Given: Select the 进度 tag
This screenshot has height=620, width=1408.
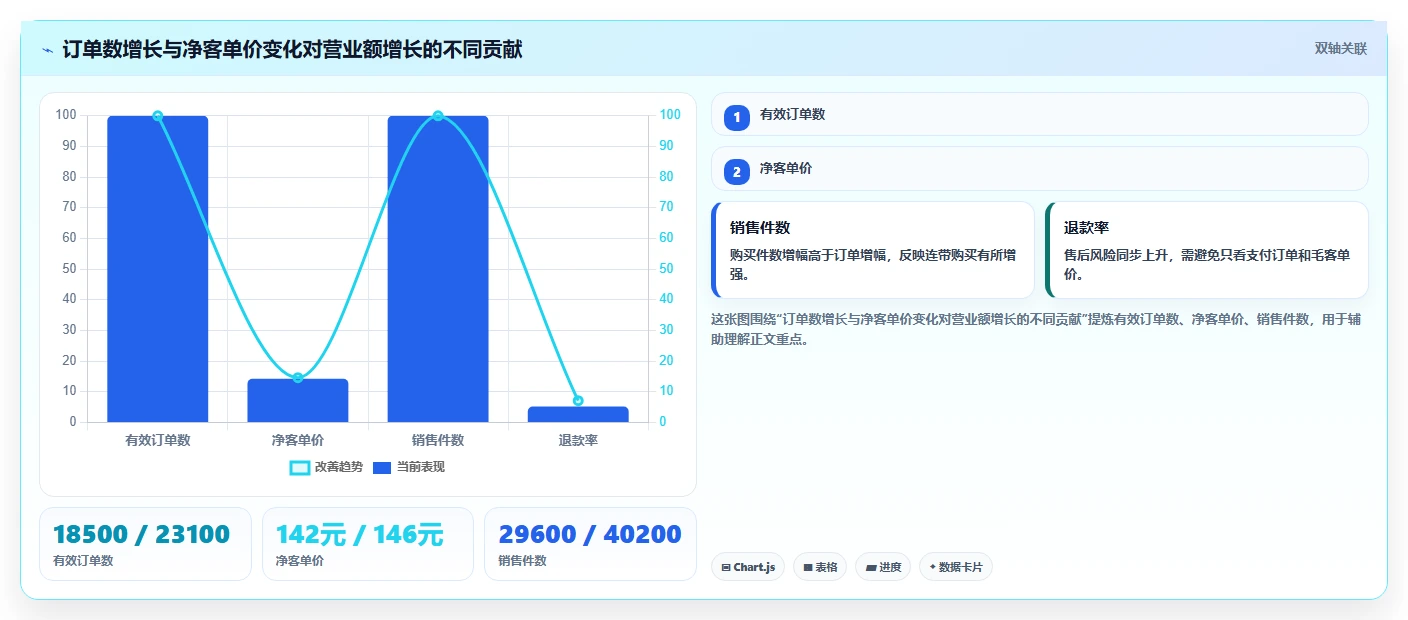Looking at the screenshot, I should (x=883, y=567).
